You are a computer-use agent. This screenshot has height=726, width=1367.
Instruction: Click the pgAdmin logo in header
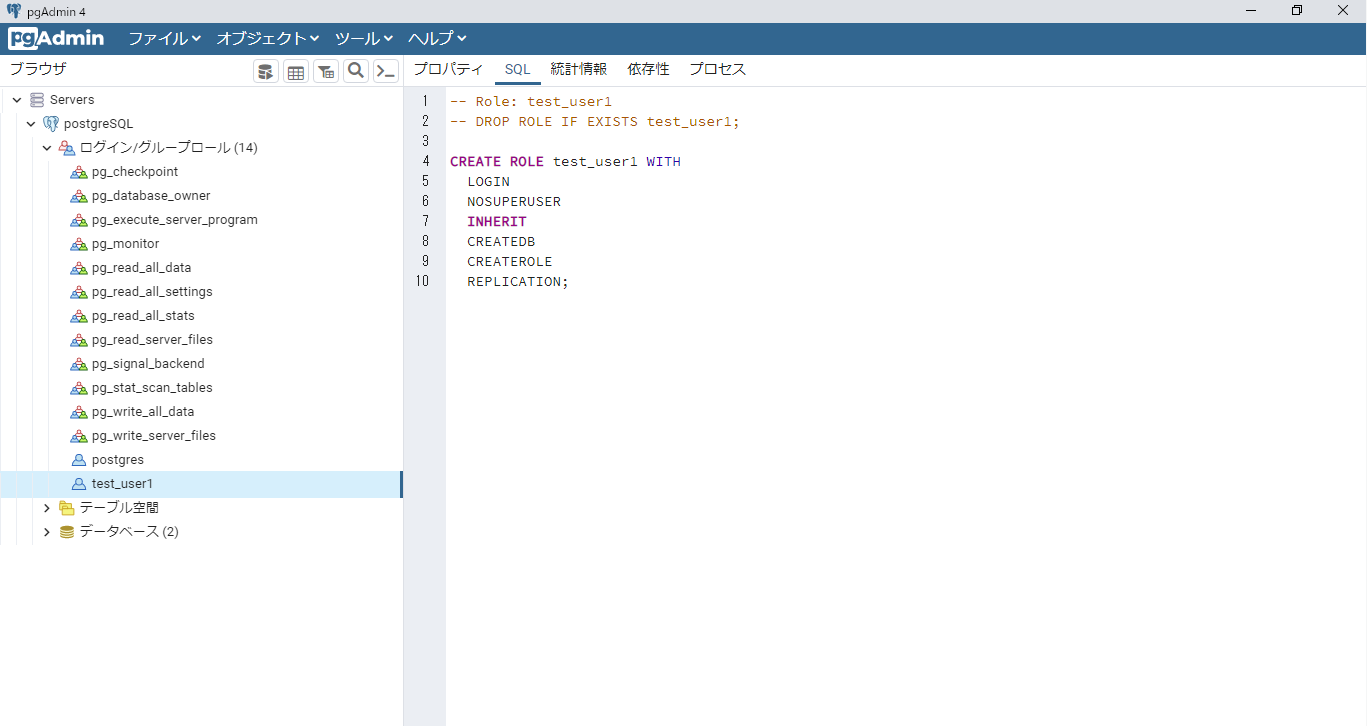56,39
